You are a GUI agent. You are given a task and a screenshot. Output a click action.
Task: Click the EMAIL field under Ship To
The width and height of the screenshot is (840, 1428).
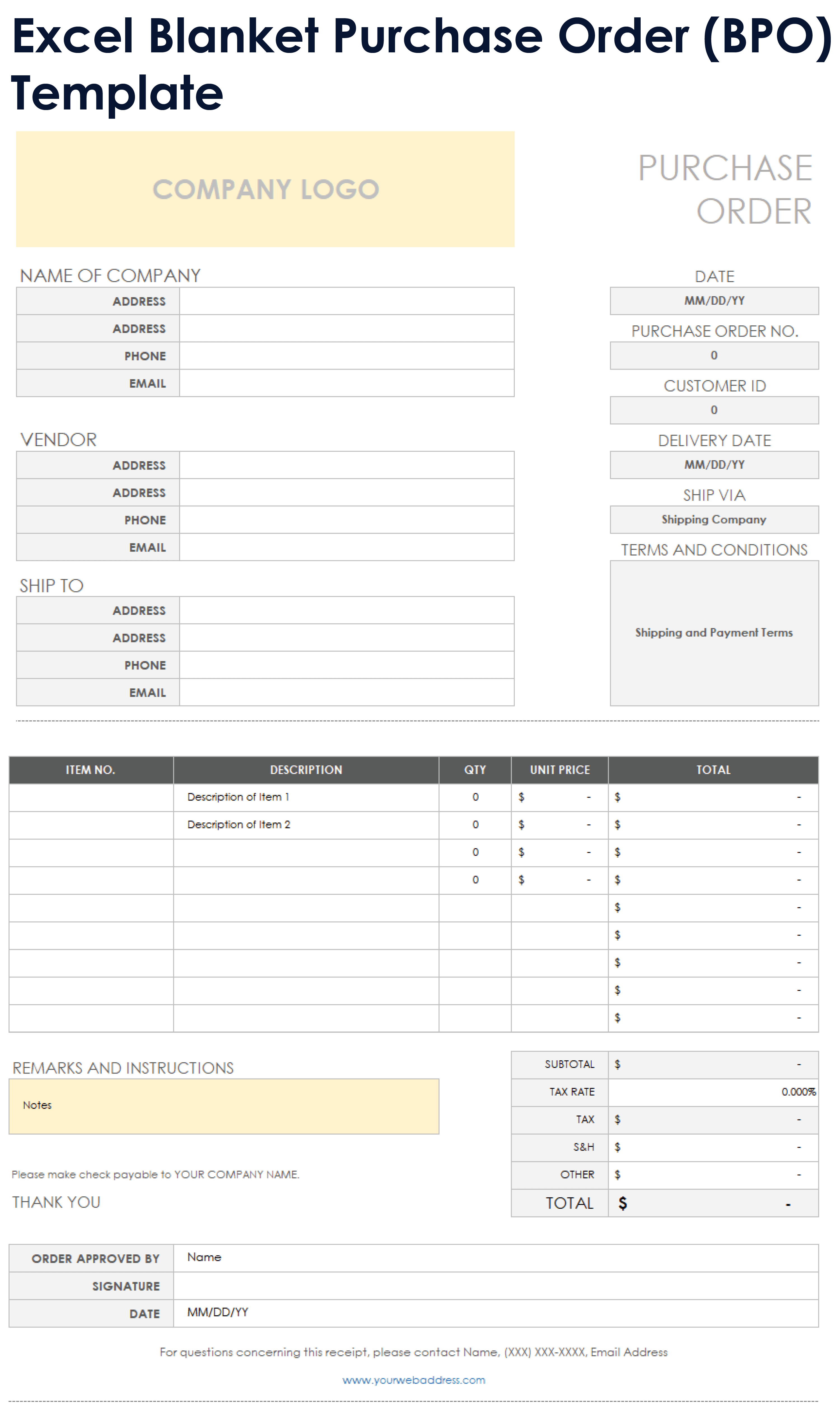tap(347, 692)
